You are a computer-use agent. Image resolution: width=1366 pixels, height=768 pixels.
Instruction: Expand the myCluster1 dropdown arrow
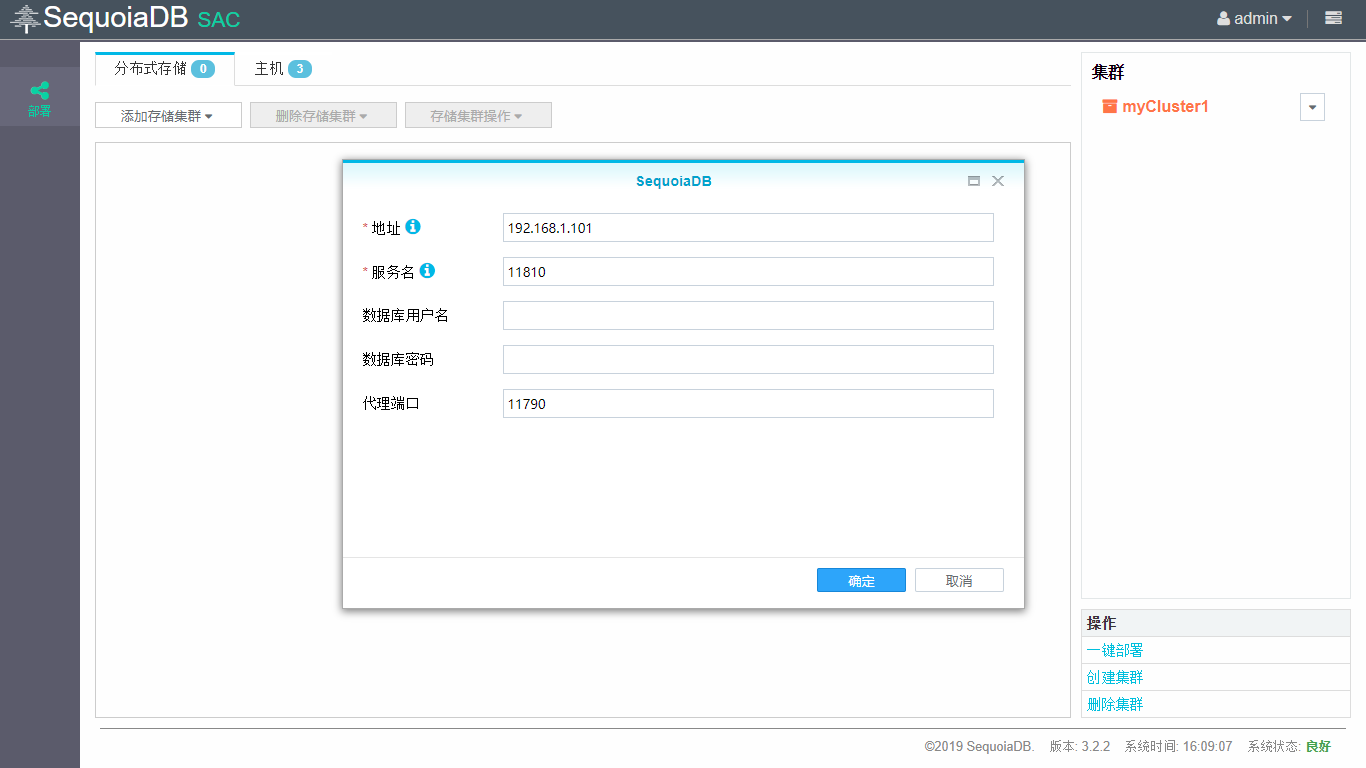(1312, 107)
